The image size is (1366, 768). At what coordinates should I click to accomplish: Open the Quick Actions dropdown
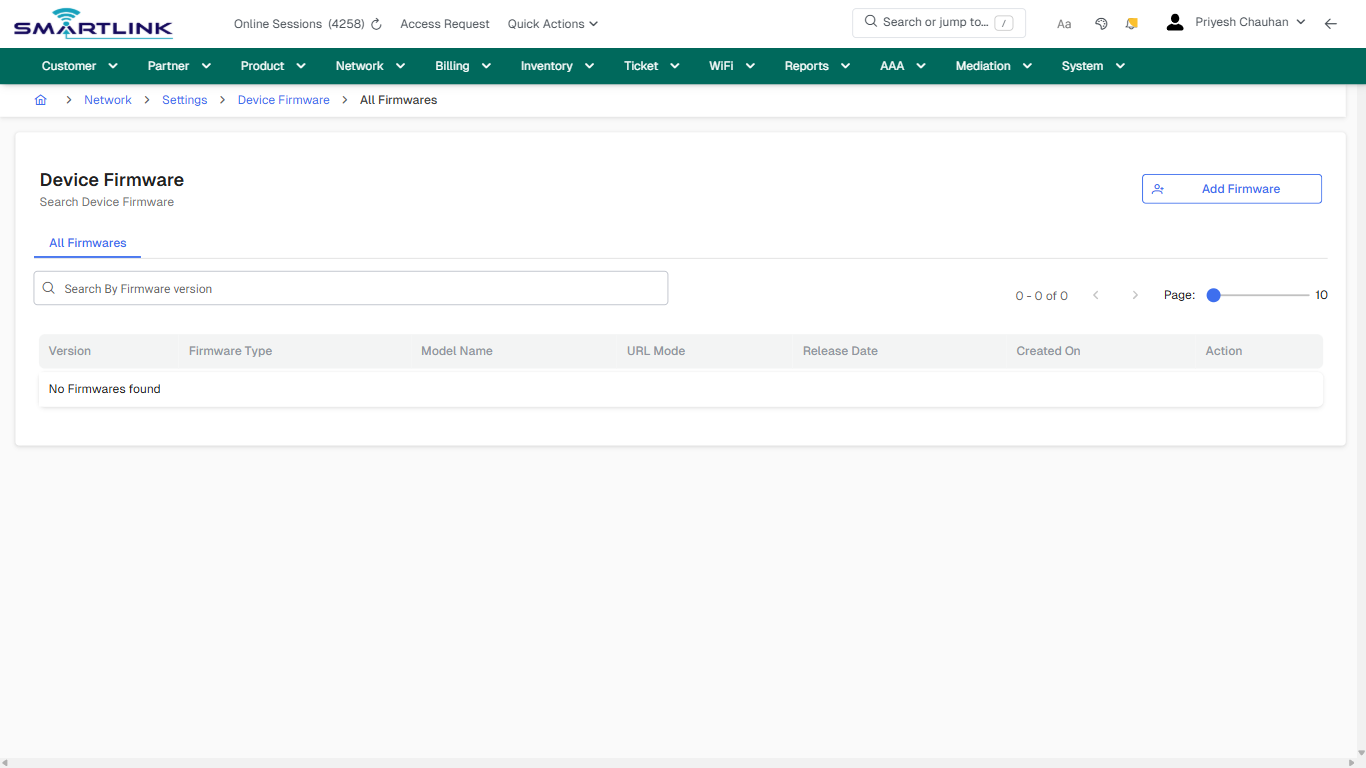tap(552, 23)
